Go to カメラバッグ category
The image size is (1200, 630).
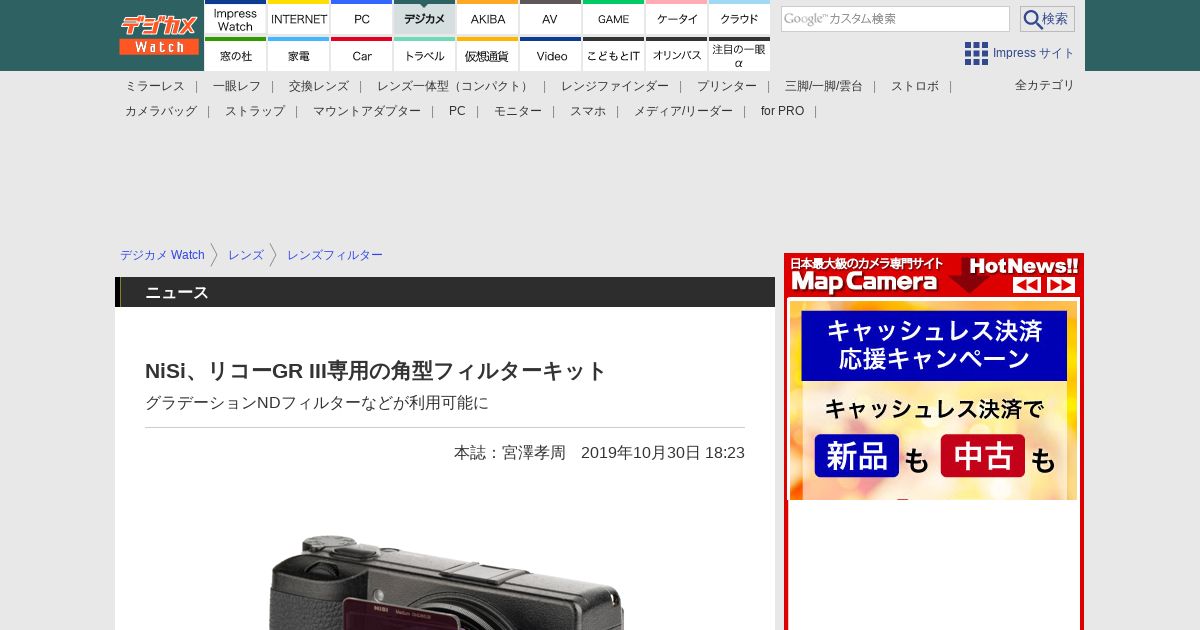point(161,111)
